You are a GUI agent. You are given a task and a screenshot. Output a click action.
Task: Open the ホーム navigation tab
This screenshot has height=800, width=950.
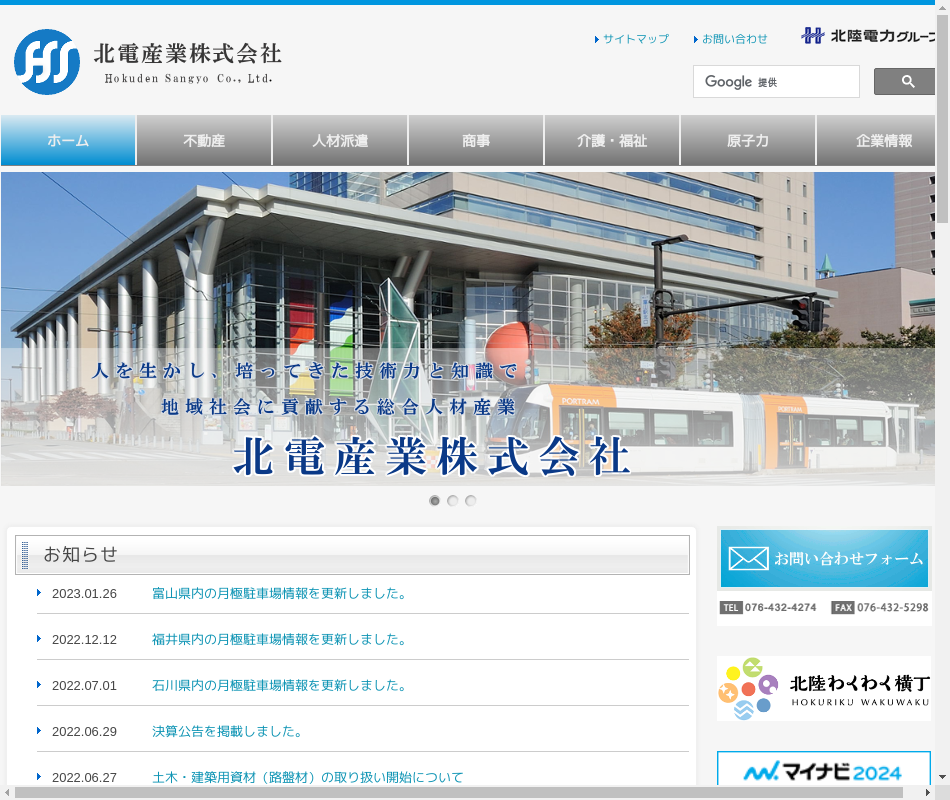[68, 141]
